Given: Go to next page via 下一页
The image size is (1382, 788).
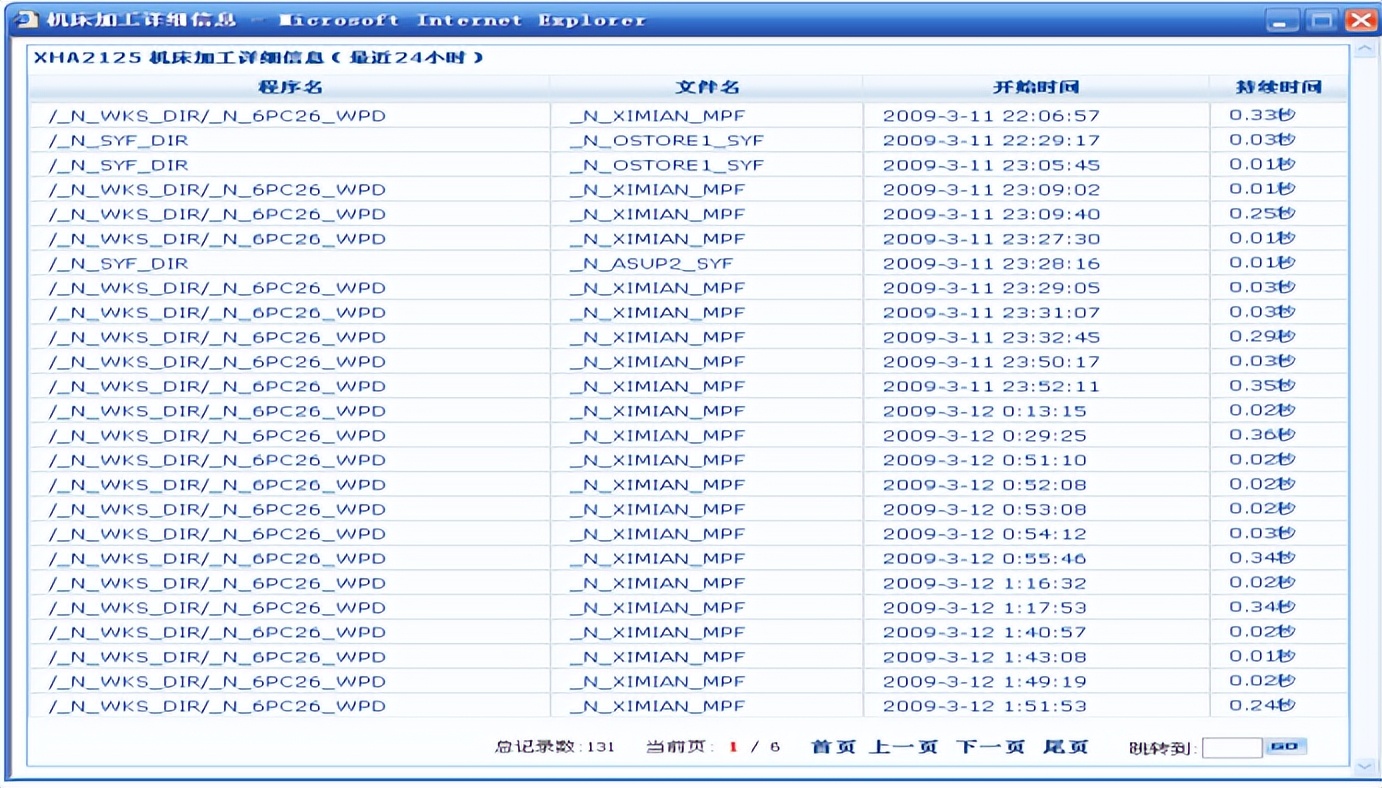Looking at the screenshot, I should [x=990, y=747].
